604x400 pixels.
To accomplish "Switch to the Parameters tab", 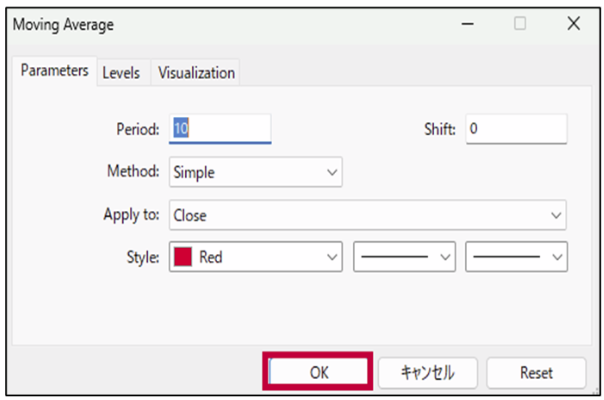I will coord(55,72).
